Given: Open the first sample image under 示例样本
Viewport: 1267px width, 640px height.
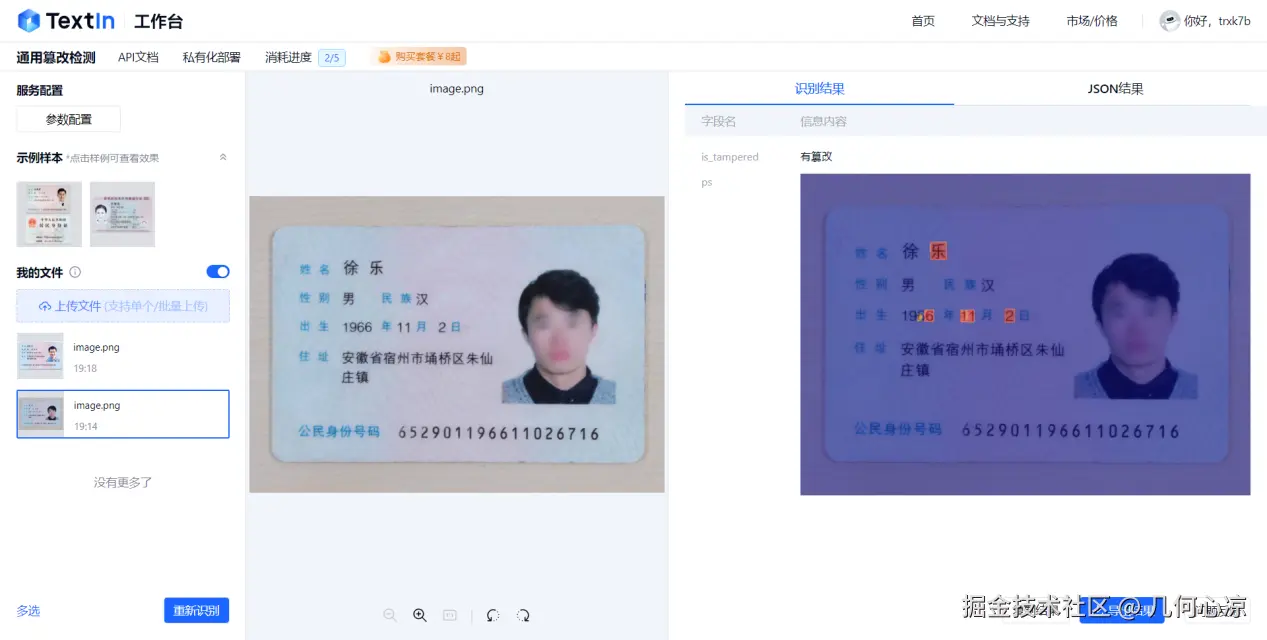Looking at the screenshot, I should tap(48, 213).
